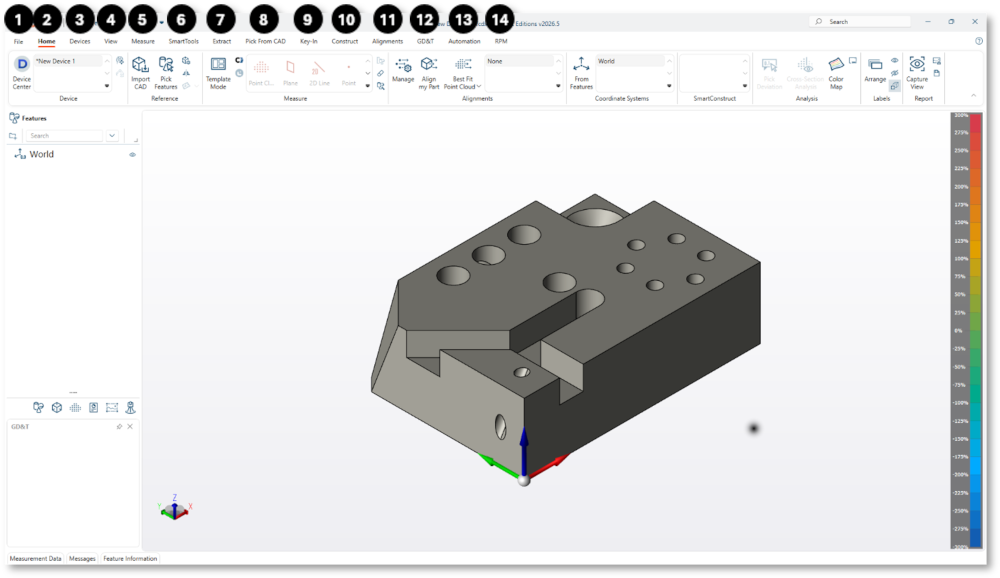Click the deviation color scale bar

coord(967,330)
